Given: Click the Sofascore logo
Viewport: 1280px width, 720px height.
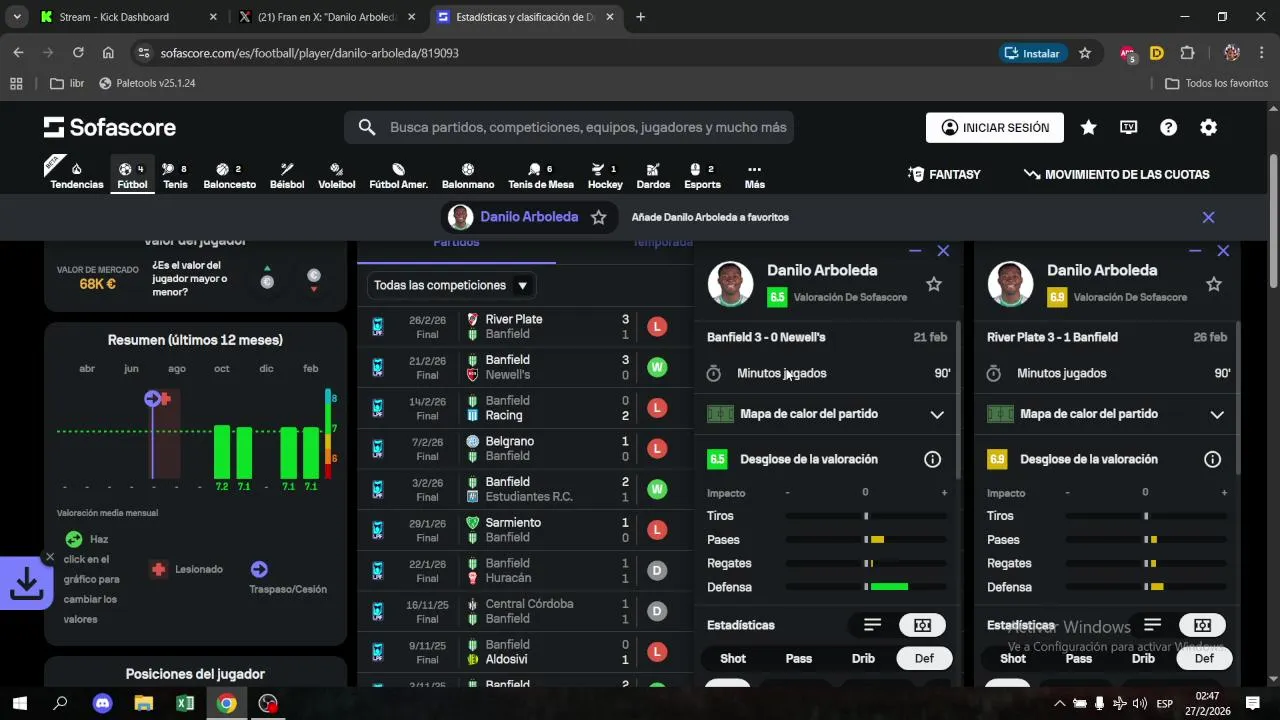Looking at the screenshot, I should pos(110,127).
